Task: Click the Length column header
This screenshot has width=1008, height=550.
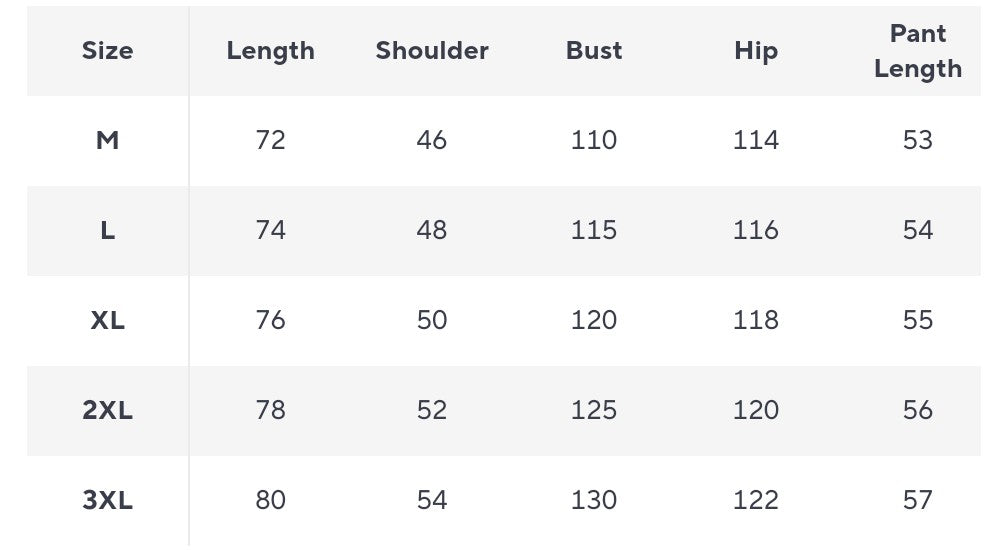Action: (271, 51)
